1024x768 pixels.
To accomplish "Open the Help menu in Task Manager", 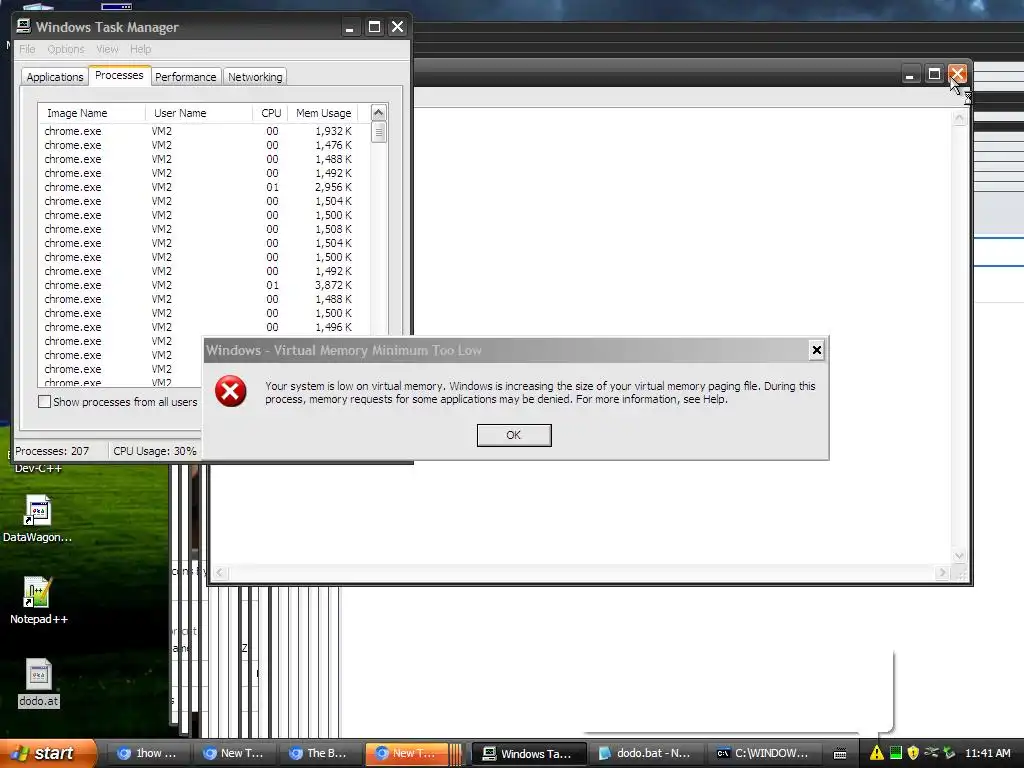I will (x=140, y=49).
